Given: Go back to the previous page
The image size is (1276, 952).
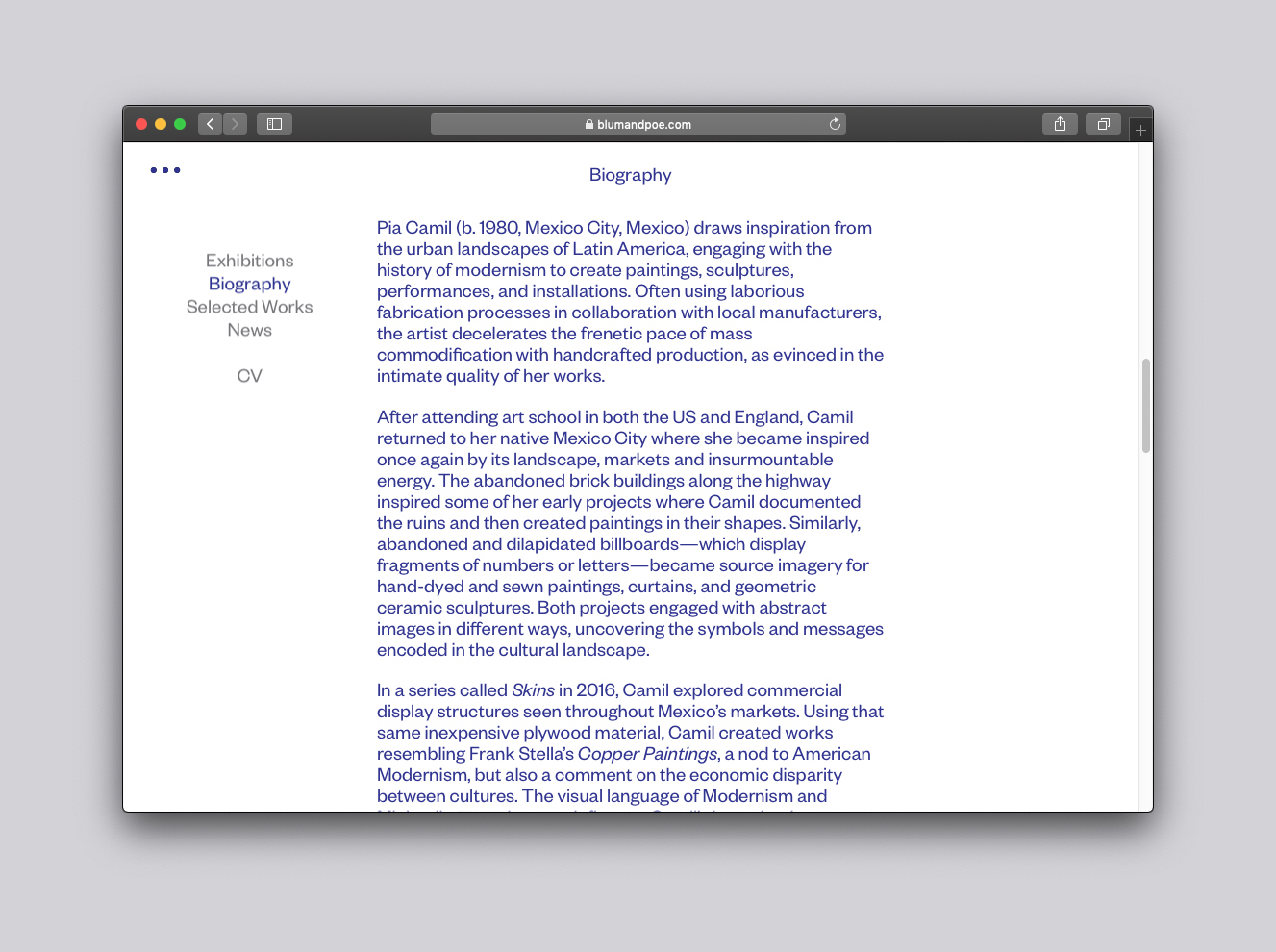Looking at the screenshot, I should click(x=211, y=124).
